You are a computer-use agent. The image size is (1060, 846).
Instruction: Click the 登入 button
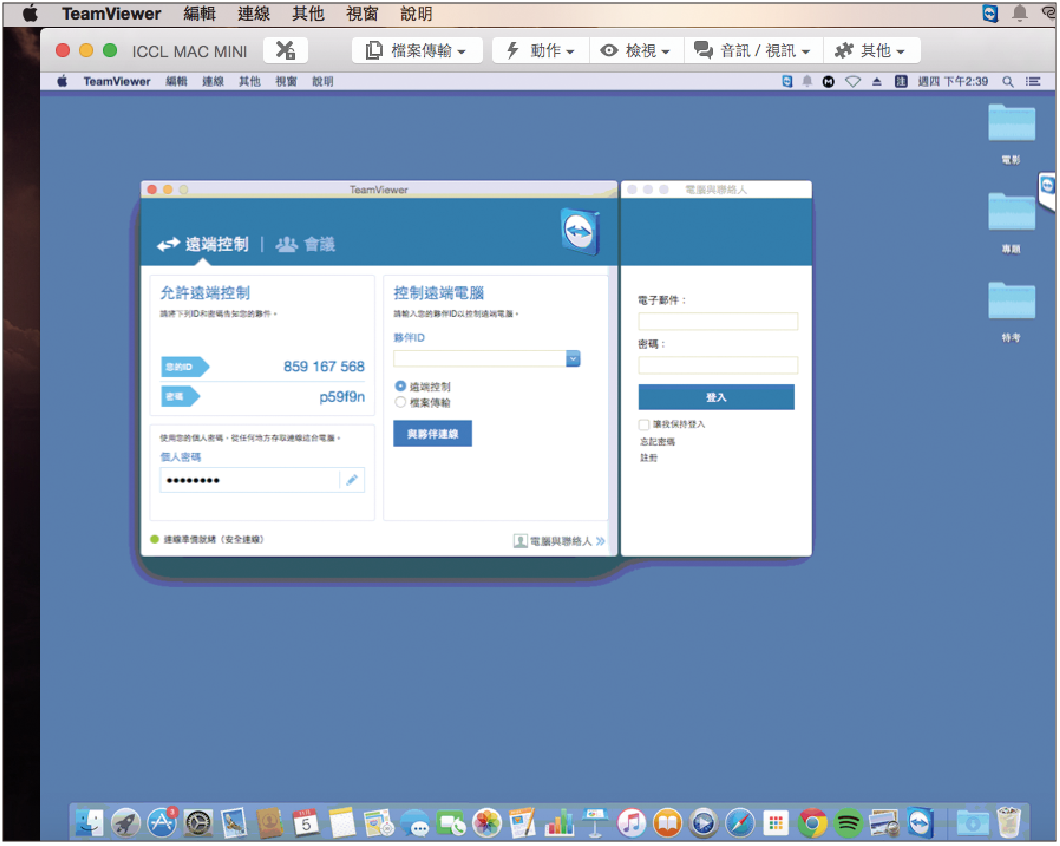coord(717,397)
